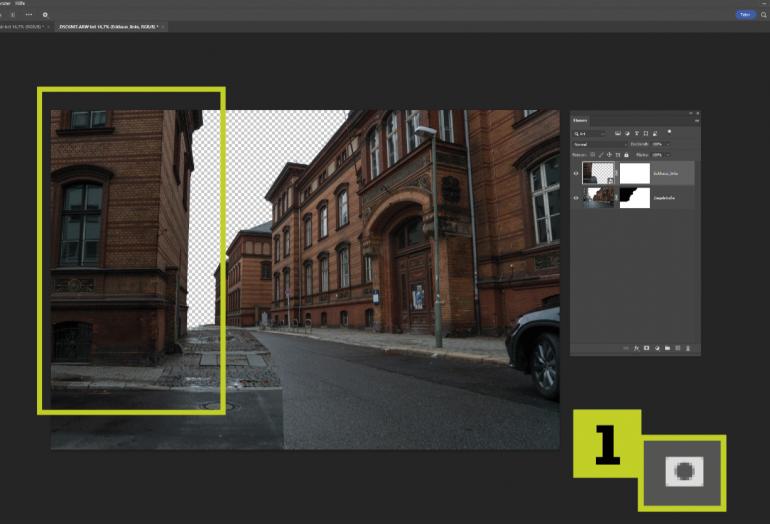Select the Eckhaus_links white layer mask
Image resolution: width=770 pixels, height=524 pixels.
[x=635, y=173]
